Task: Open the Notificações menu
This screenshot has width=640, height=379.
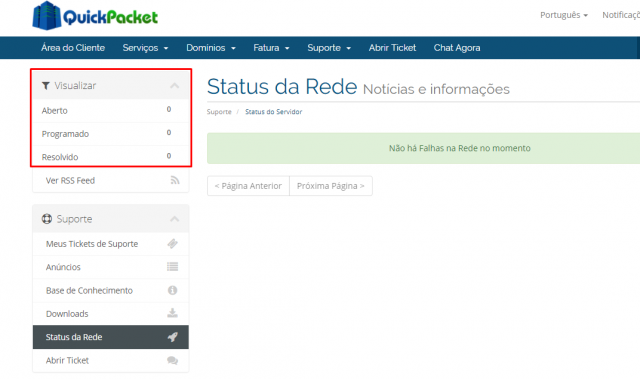Action: tap(621, 15)
